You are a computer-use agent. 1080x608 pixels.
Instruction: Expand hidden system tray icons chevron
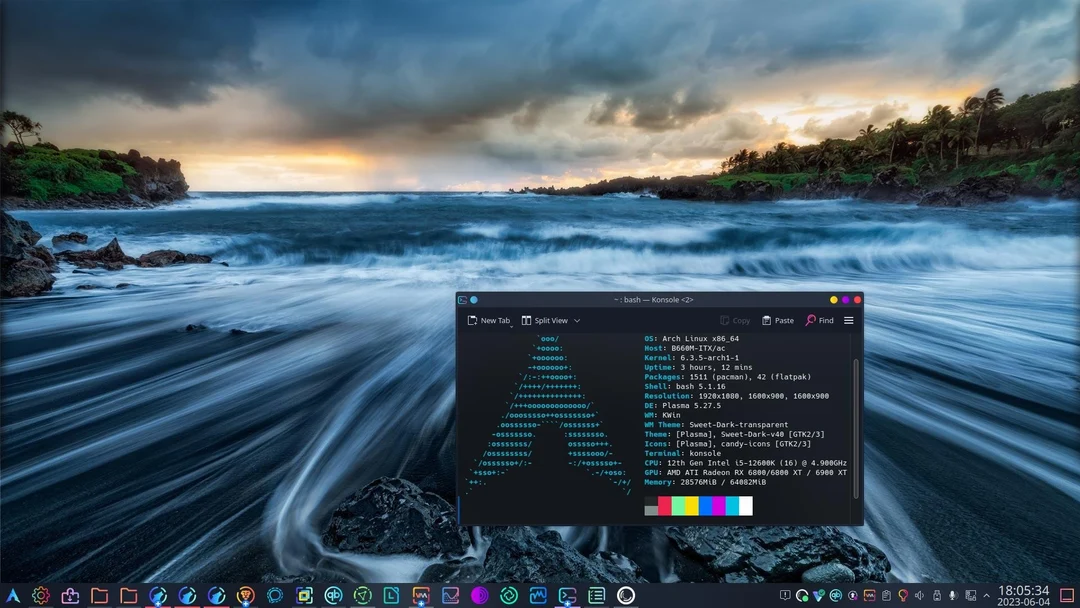point(985,594)
